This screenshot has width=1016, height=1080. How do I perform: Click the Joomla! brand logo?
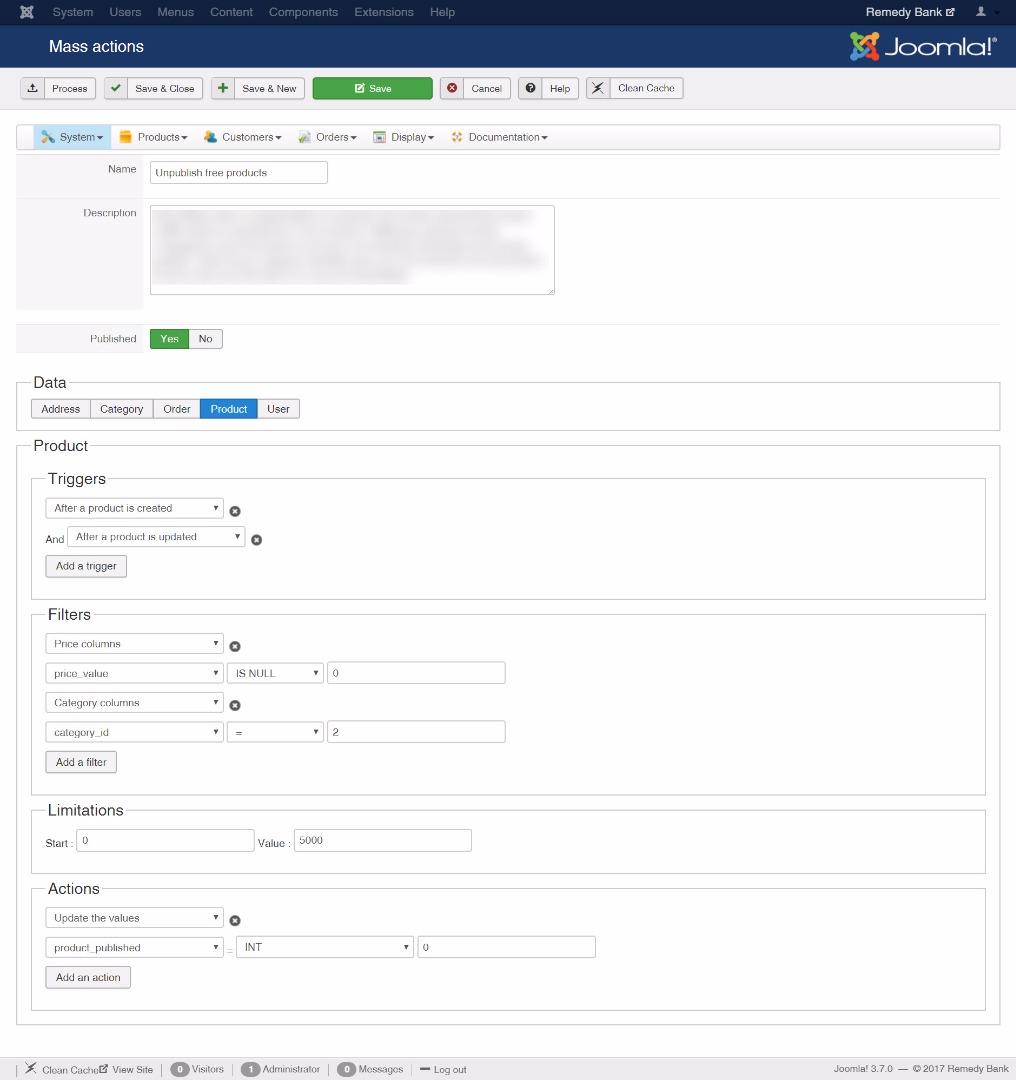pyautogui.click(x=923, y=46)
